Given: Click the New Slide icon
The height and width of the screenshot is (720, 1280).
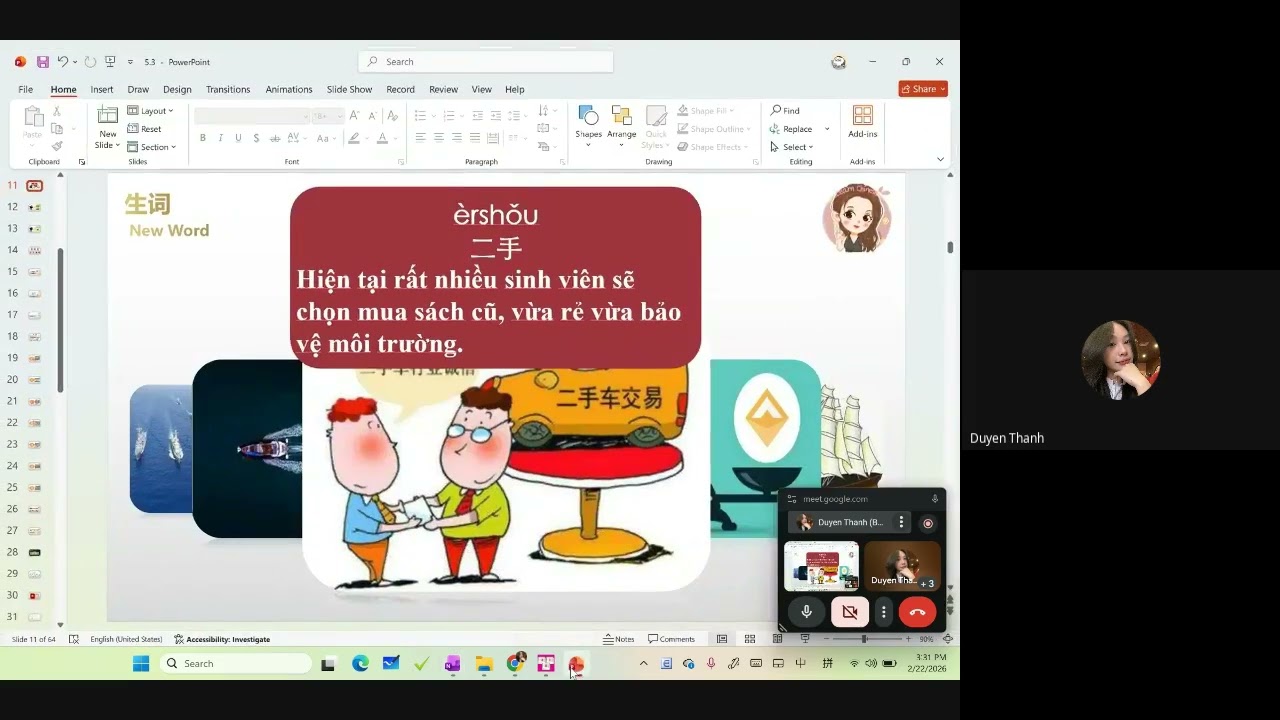Looking at the screenshot, I should (x=107, y=116).
